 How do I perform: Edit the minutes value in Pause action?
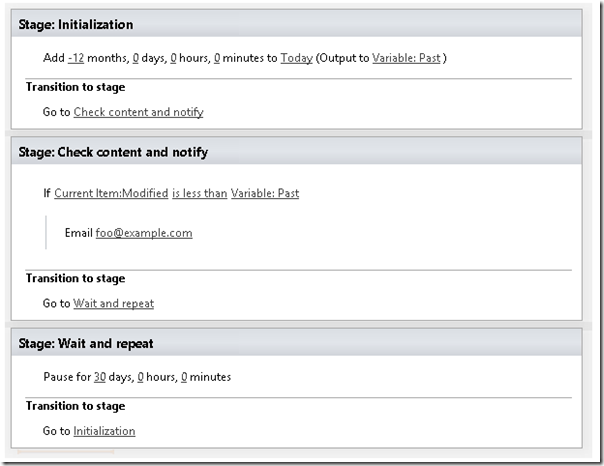pos(184,377)
